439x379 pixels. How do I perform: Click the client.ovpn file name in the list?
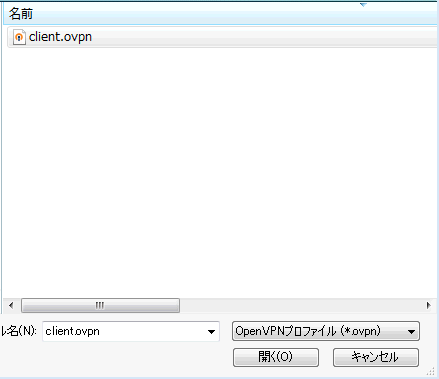point(60,37)
